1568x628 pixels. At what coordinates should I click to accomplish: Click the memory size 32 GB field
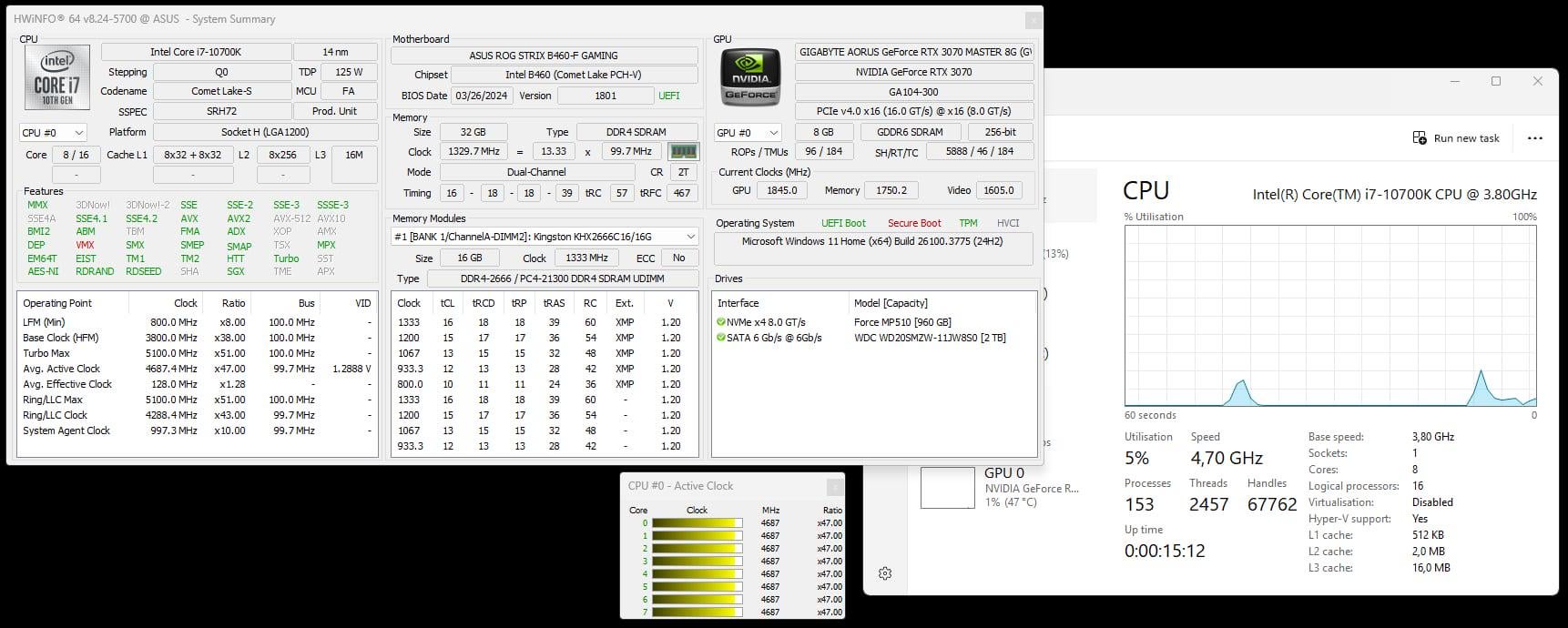pyautogui.click(x=473, y=132)
